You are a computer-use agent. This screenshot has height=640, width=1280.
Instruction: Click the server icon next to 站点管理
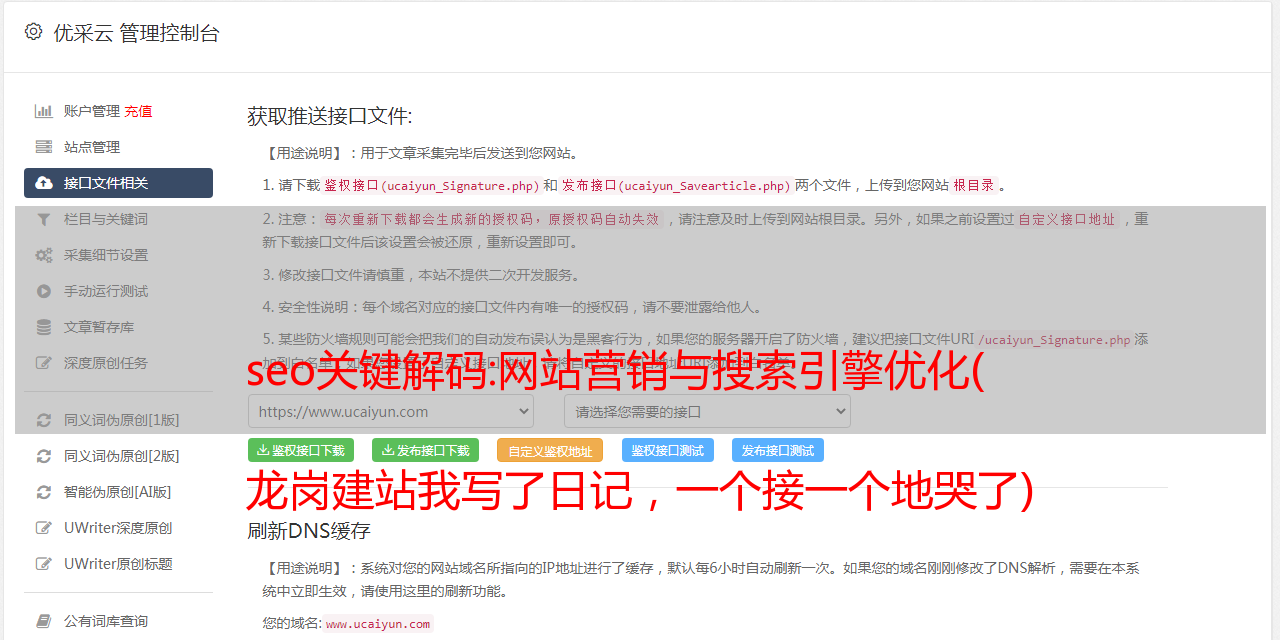click(44, 147)
